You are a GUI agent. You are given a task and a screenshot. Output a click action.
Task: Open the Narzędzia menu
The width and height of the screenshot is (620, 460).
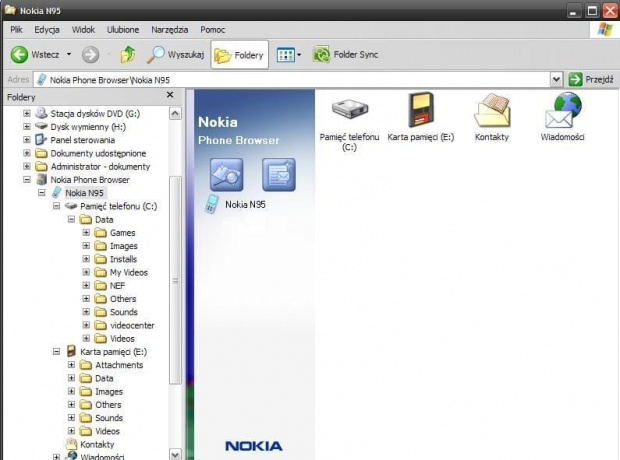(172, 30)
